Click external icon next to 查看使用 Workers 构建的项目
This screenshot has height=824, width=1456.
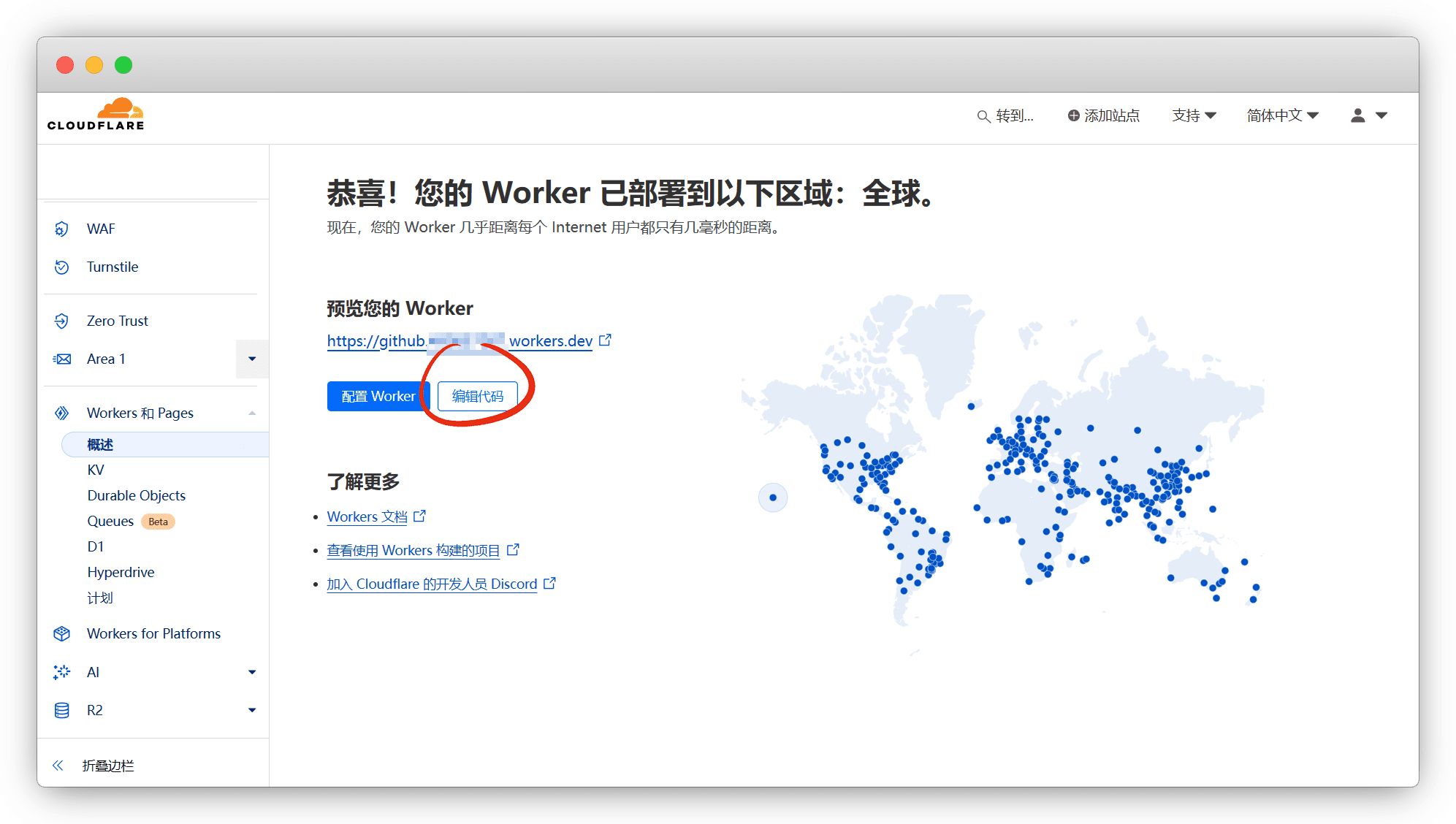(x=513, y=549)
